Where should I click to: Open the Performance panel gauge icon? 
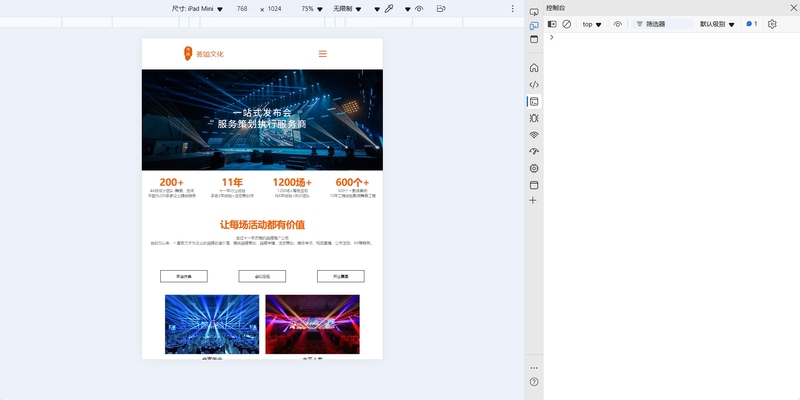534,152
